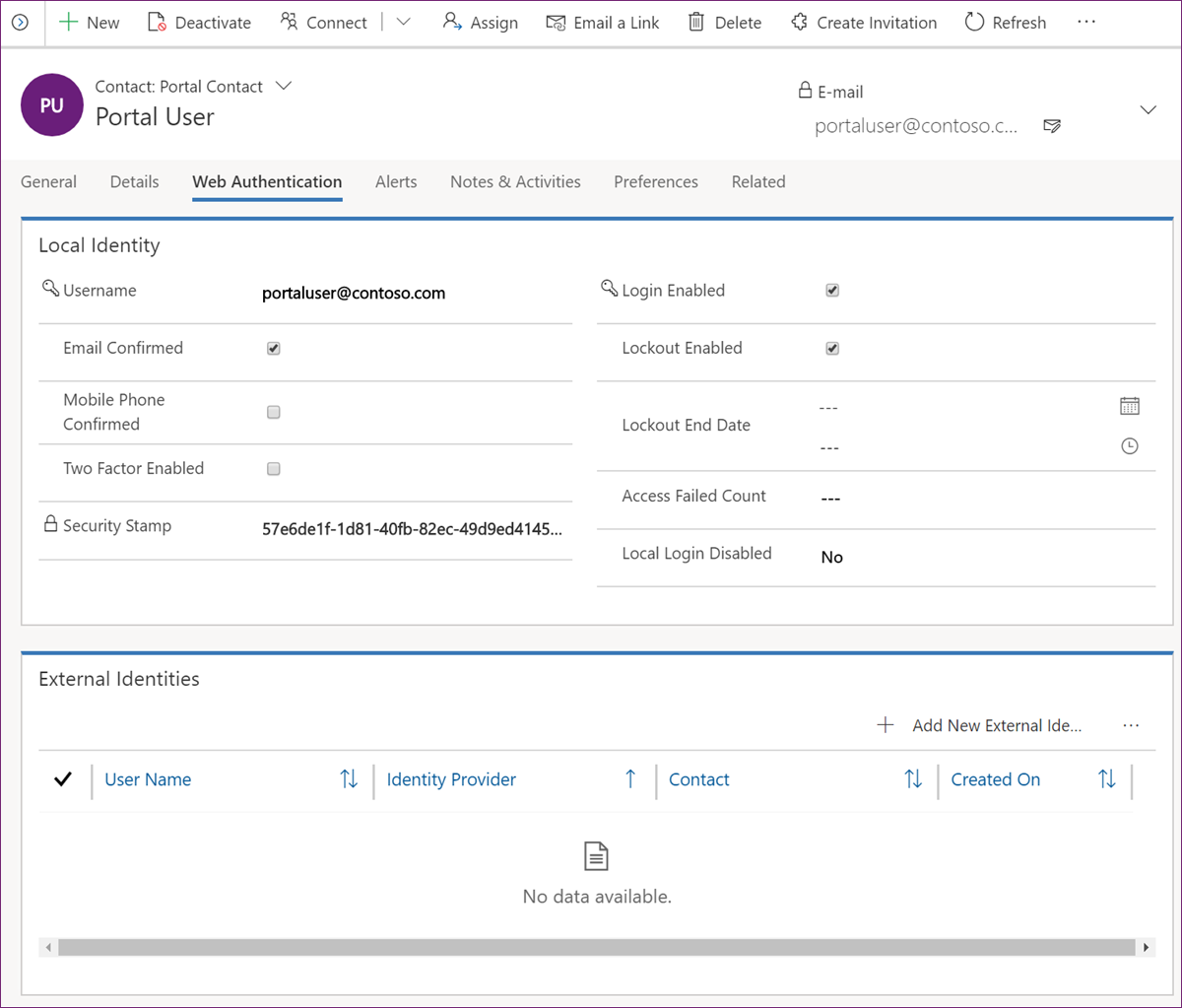Toggle the Lockout Enabled checkbox

(x=832, y=348)
